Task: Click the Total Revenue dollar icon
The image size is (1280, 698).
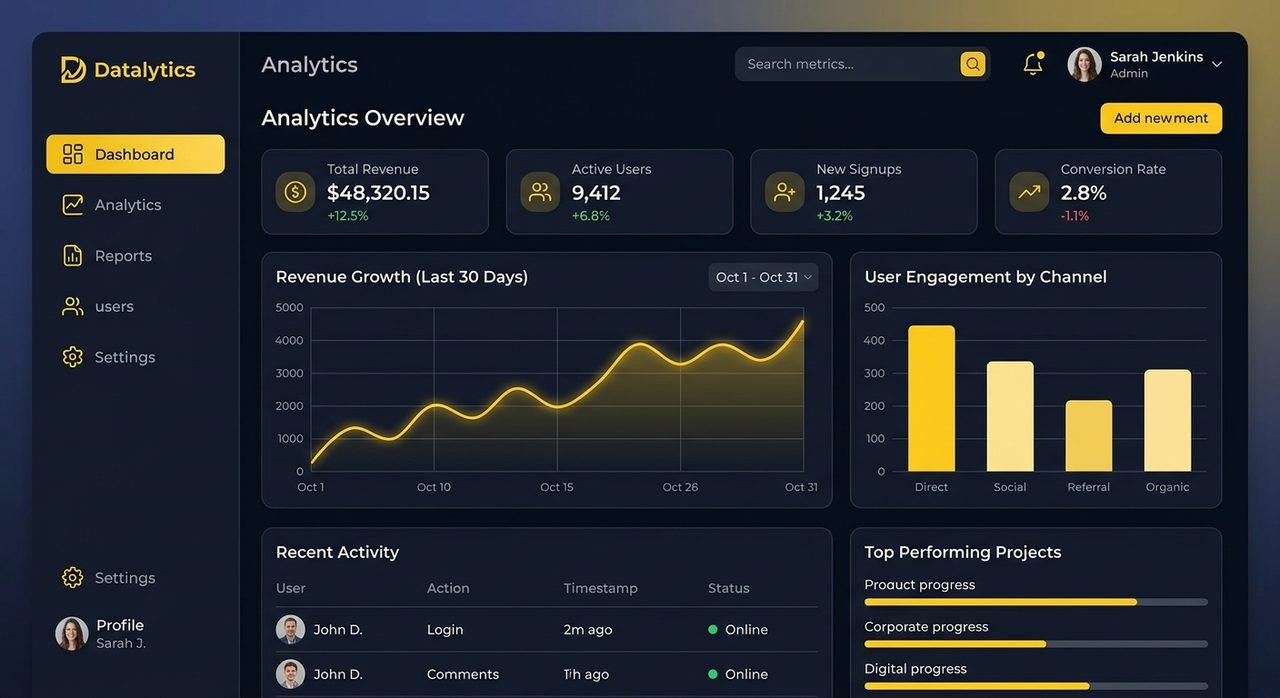Action: [295, 192]
